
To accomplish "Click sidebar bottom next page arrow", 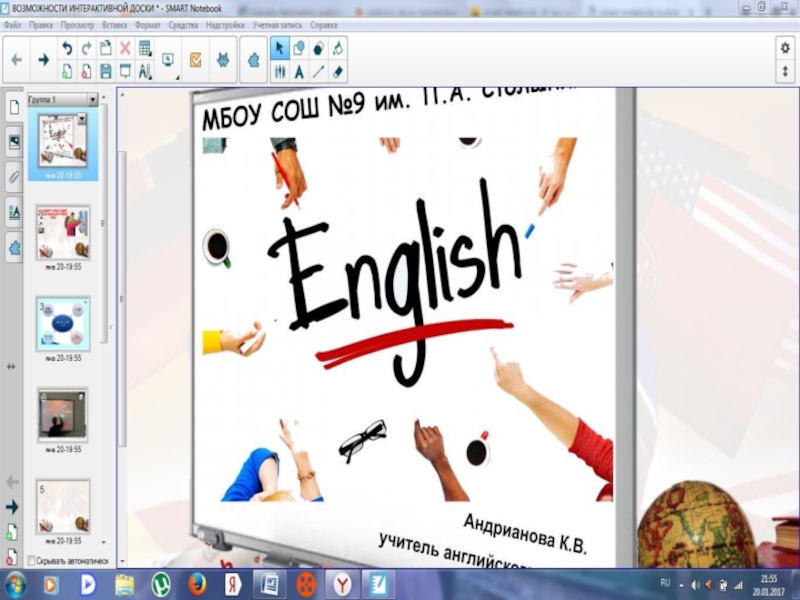I will (x=12, y=507).
